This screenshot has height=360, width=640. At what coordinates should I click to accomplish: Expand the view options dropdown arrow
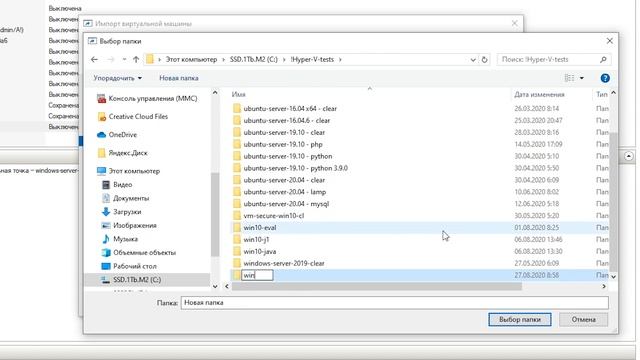tap(582, 78)
